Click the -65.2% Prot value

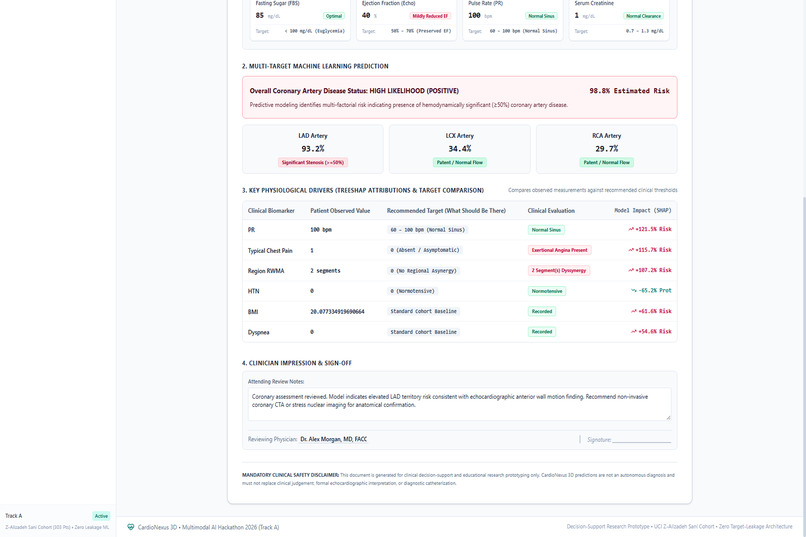(655, 290)
